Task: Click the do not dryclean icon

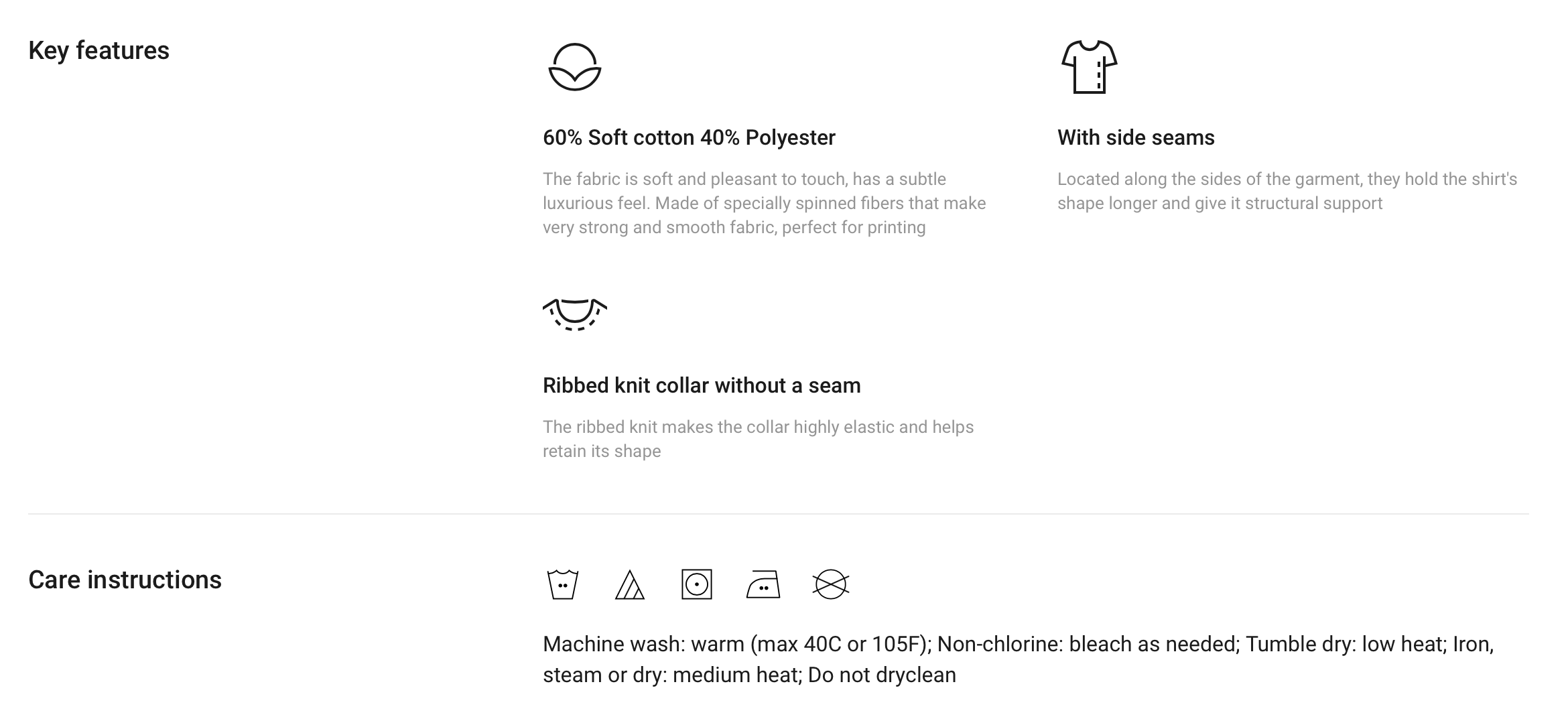Action: pos(831,584)
